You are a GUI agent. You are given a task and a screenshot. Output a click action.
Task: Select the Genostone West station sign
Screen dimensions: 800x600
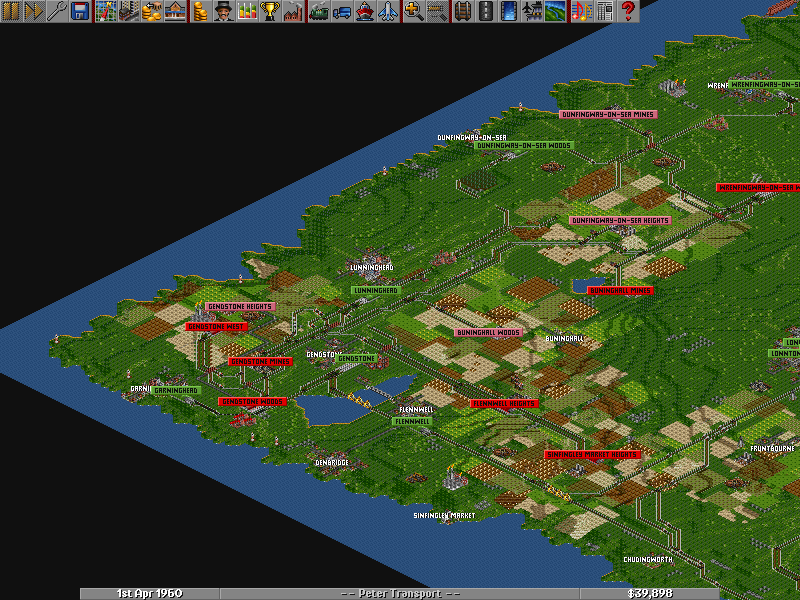point(216,326)
